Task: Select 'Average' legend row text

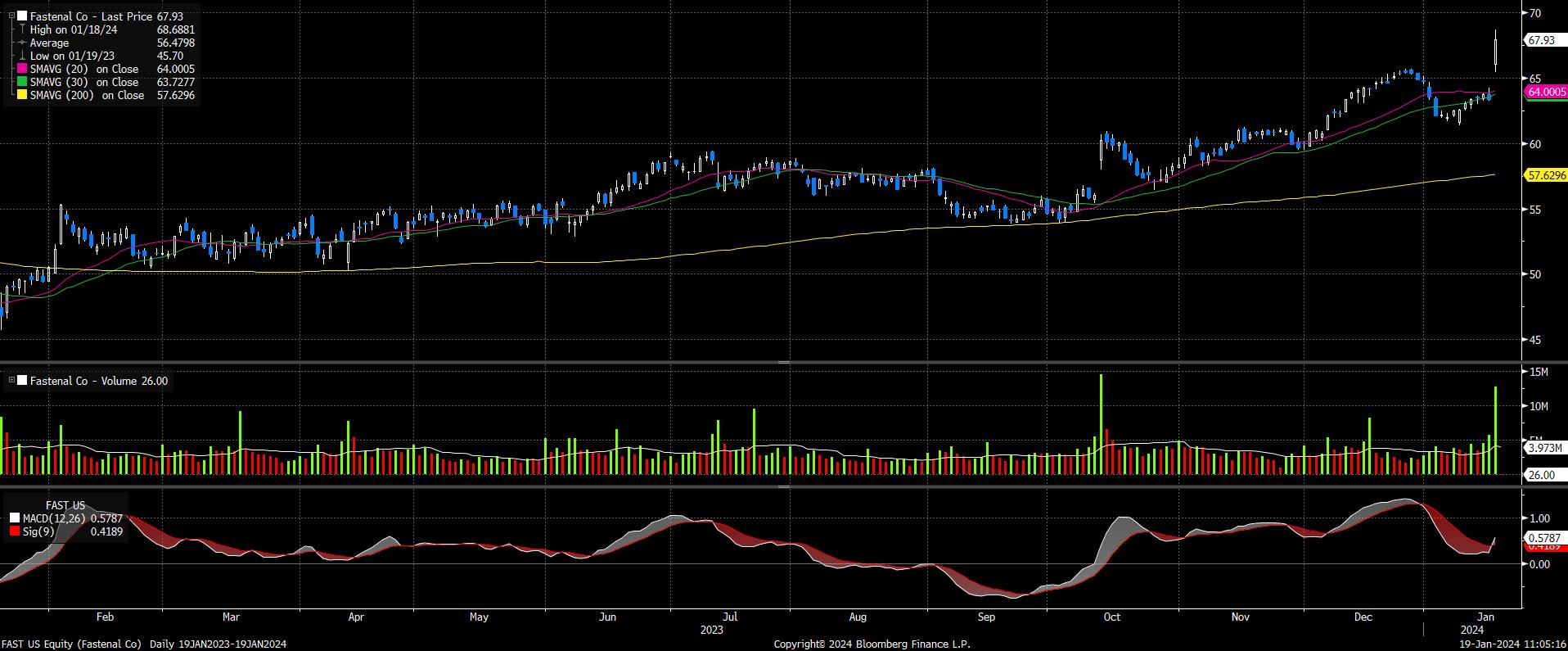Action: point(49,43)
